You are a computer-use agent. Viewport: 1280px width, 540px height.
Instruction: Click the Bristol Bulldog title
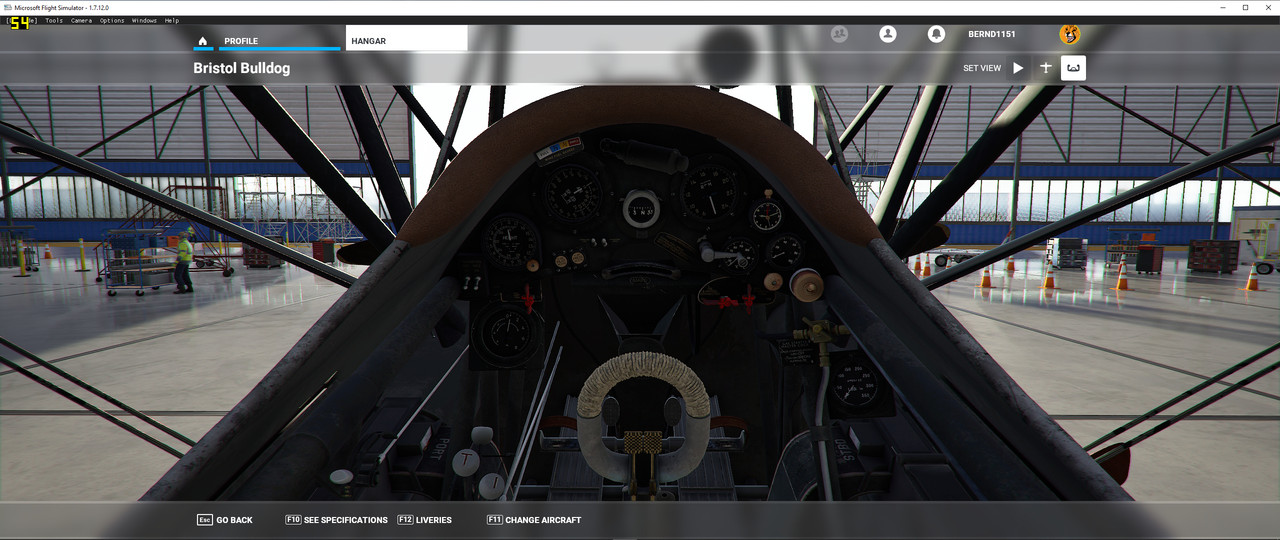(242, 68)
